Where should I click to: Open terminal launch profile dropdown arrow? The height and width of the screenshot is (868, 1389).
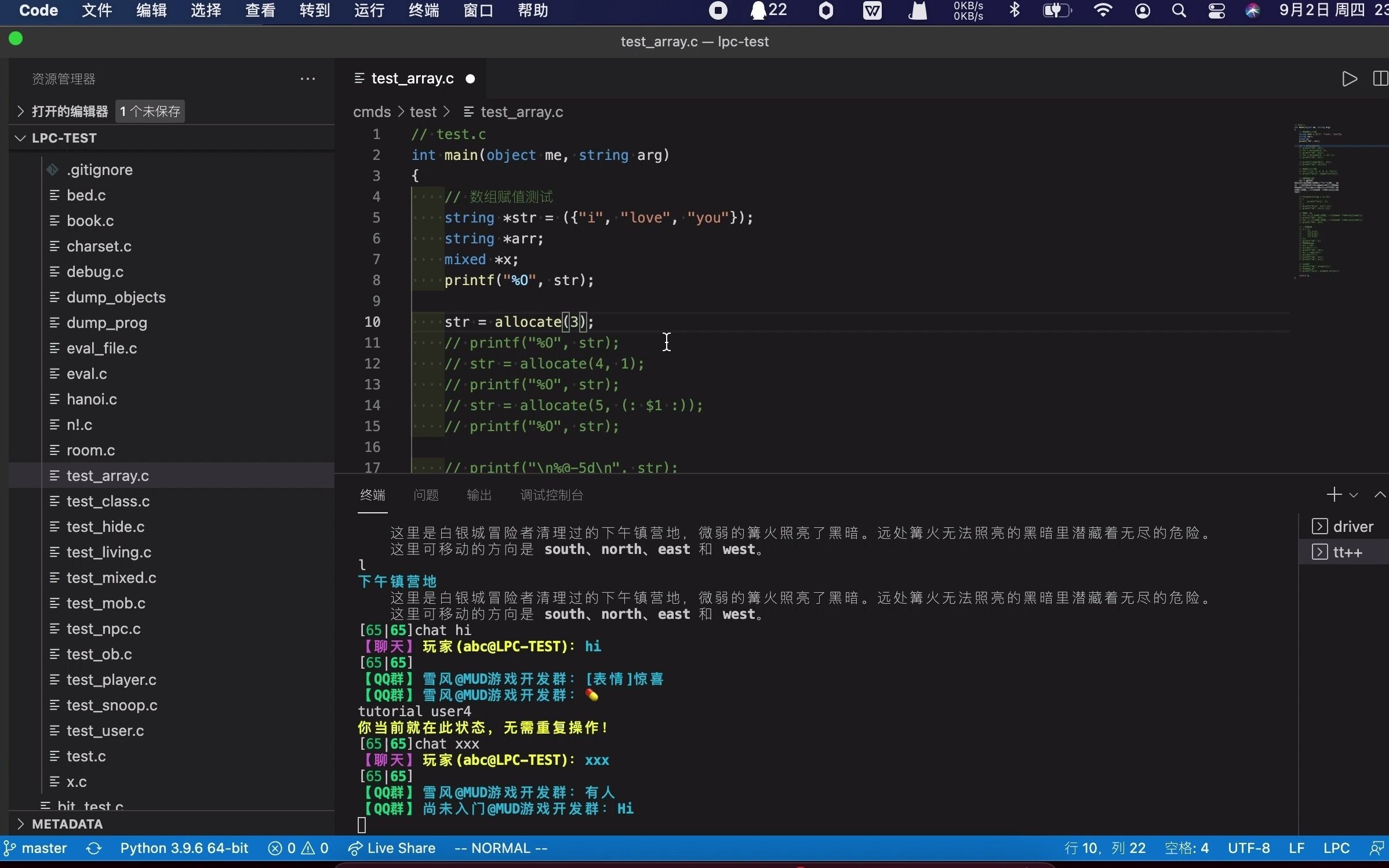1354,495
